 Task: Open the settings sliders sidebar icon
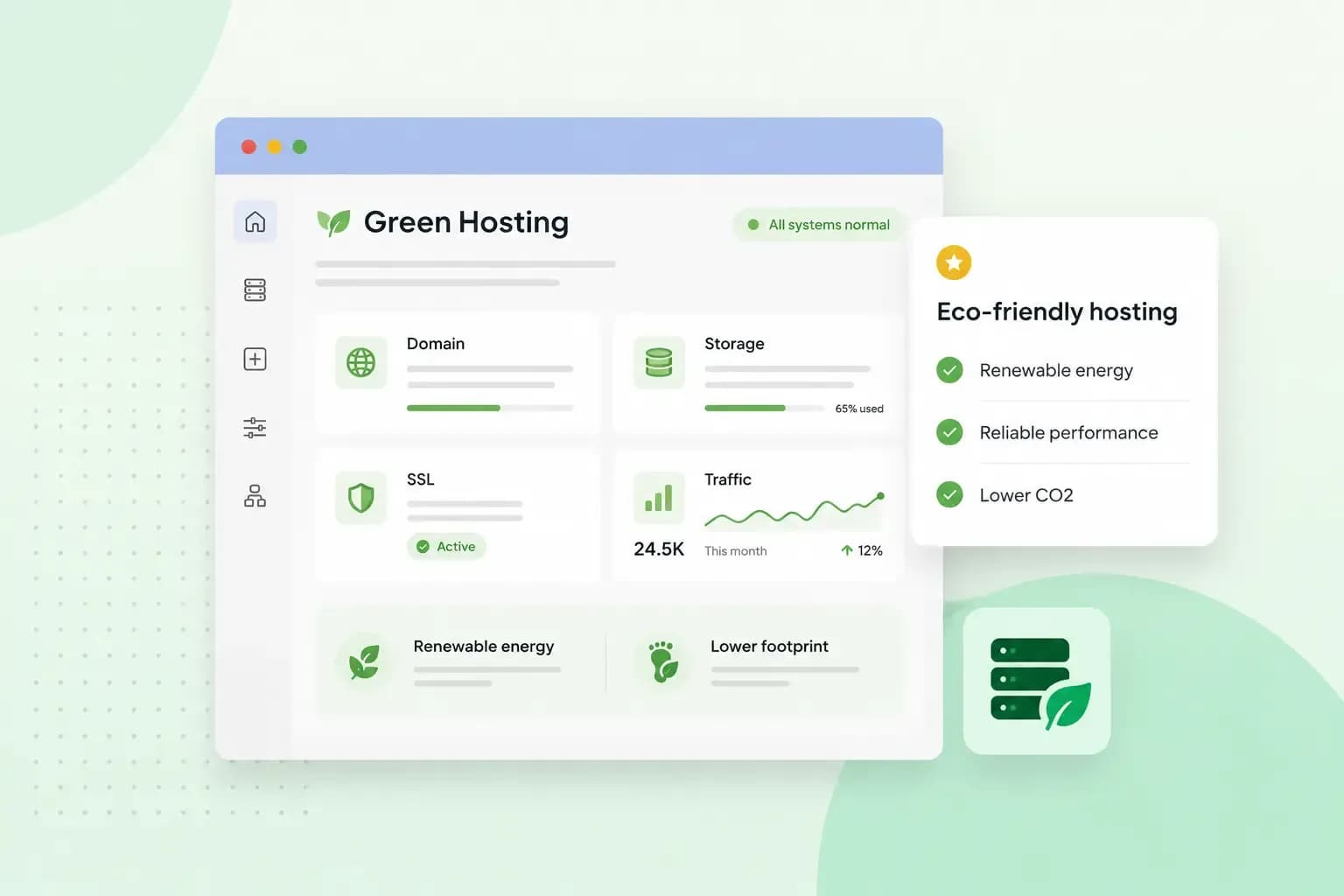[255, 428]
